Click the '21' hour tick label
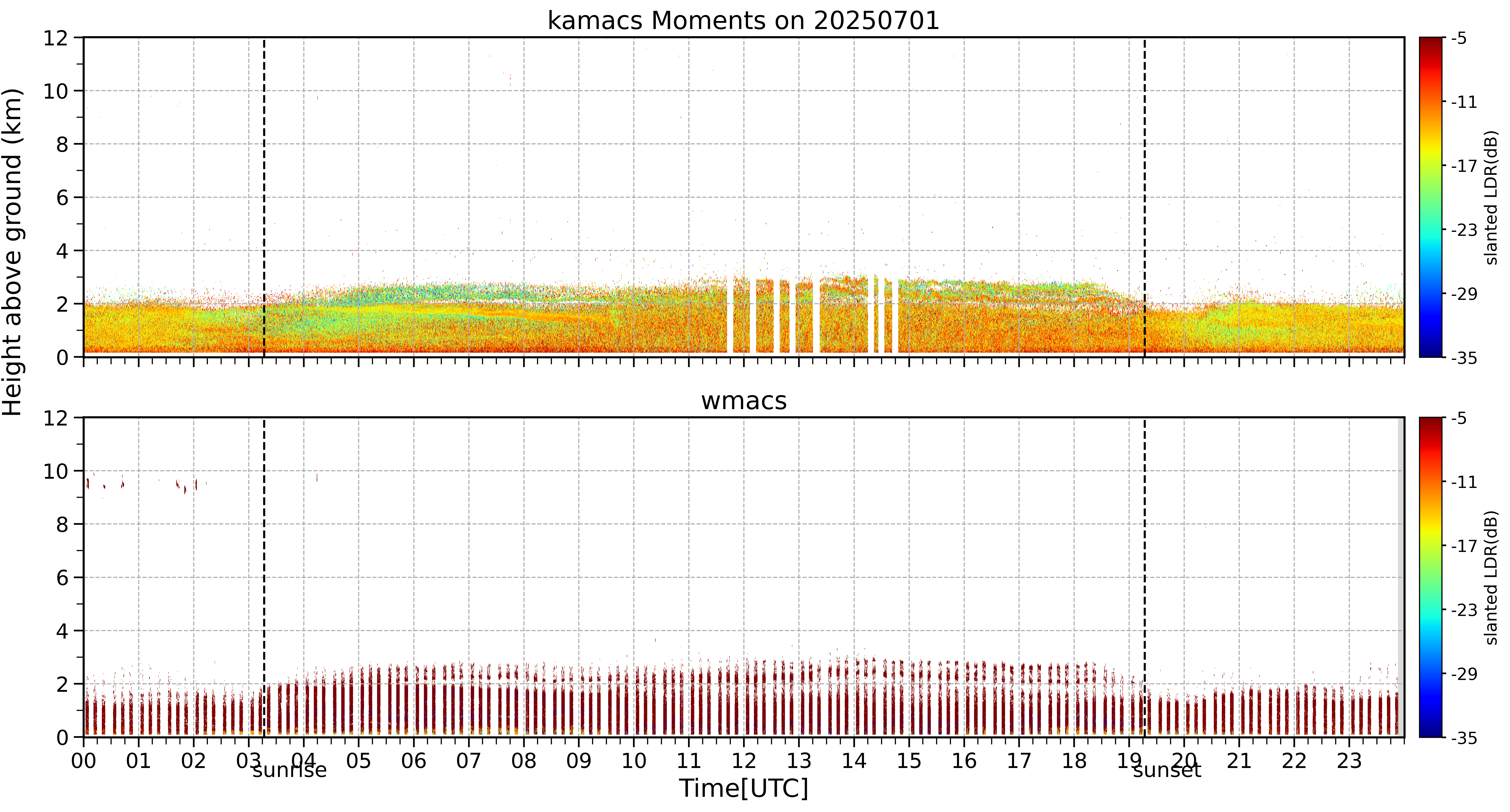The height and width of the screenshot is (812, 1510). (x=1239, y=761)
